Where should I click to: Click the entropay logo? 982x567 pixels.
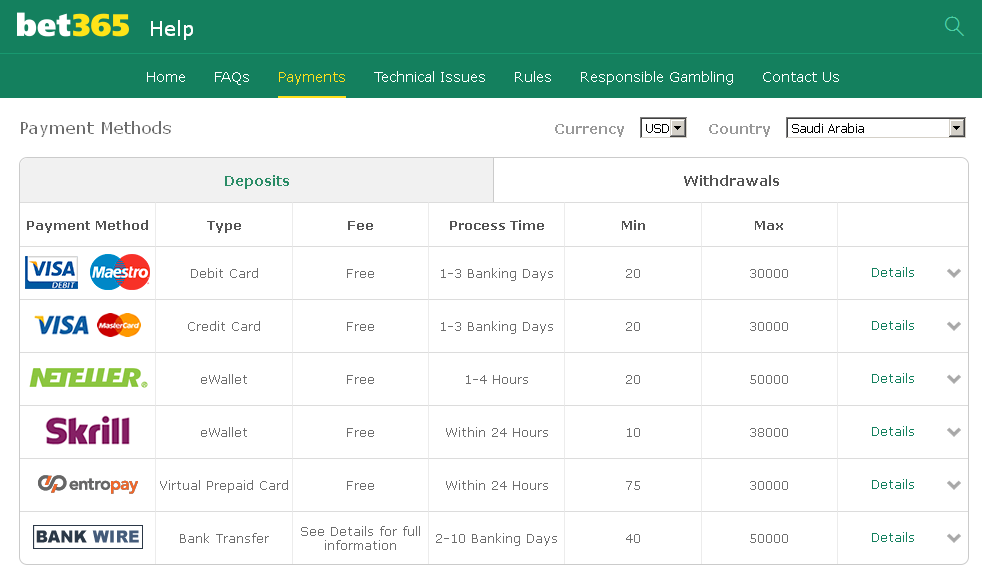click(x=88, y=484)
